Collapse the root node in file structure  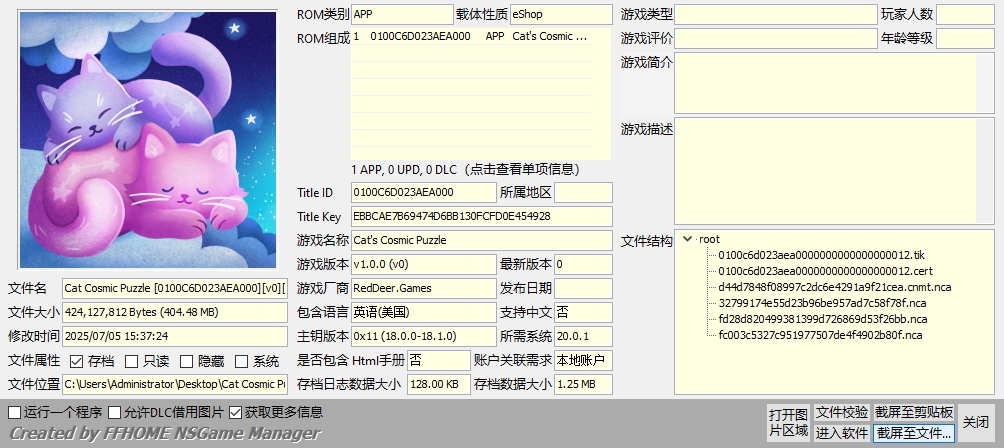[687, 239]
